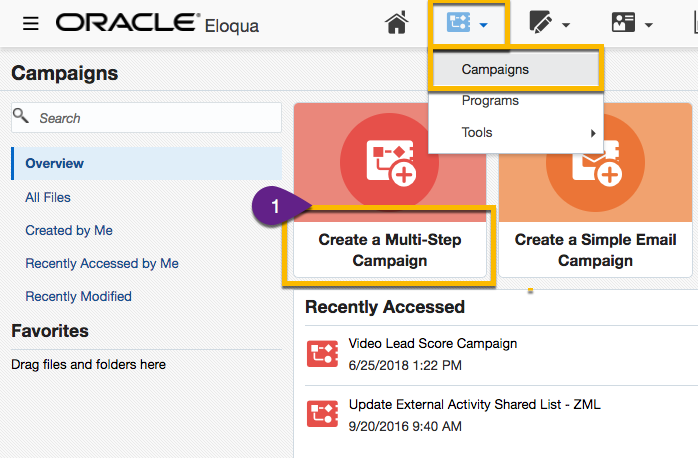Click the Assets pencil icon
Screen dimensions: 698x458
540,22
